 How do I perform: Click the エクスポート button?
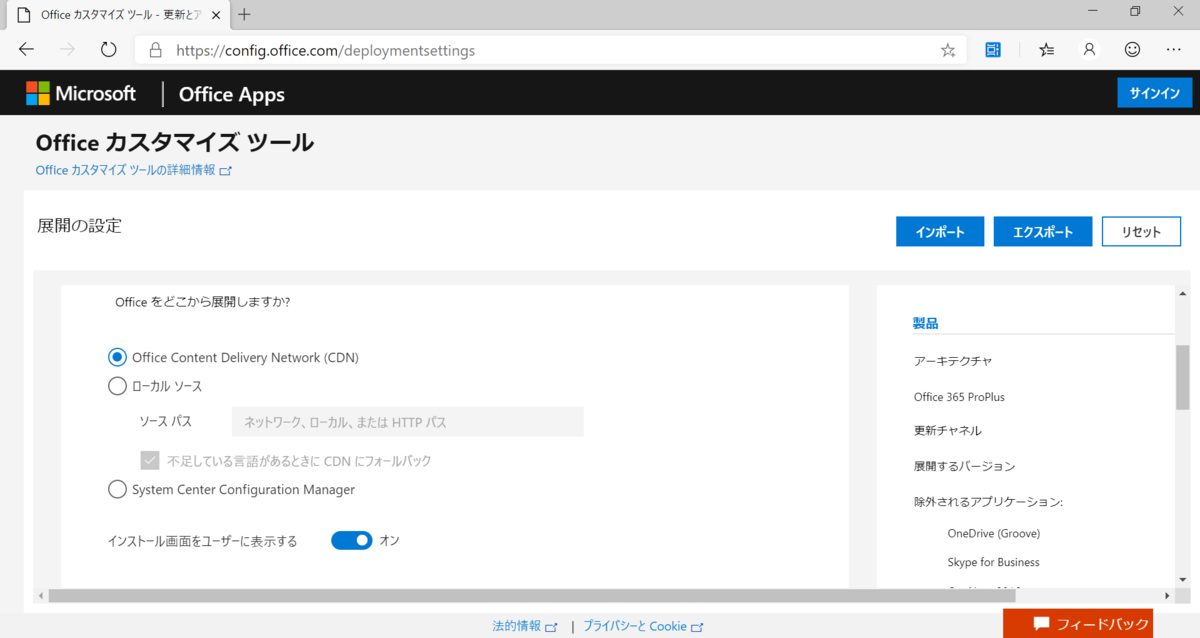[1043, 231]
